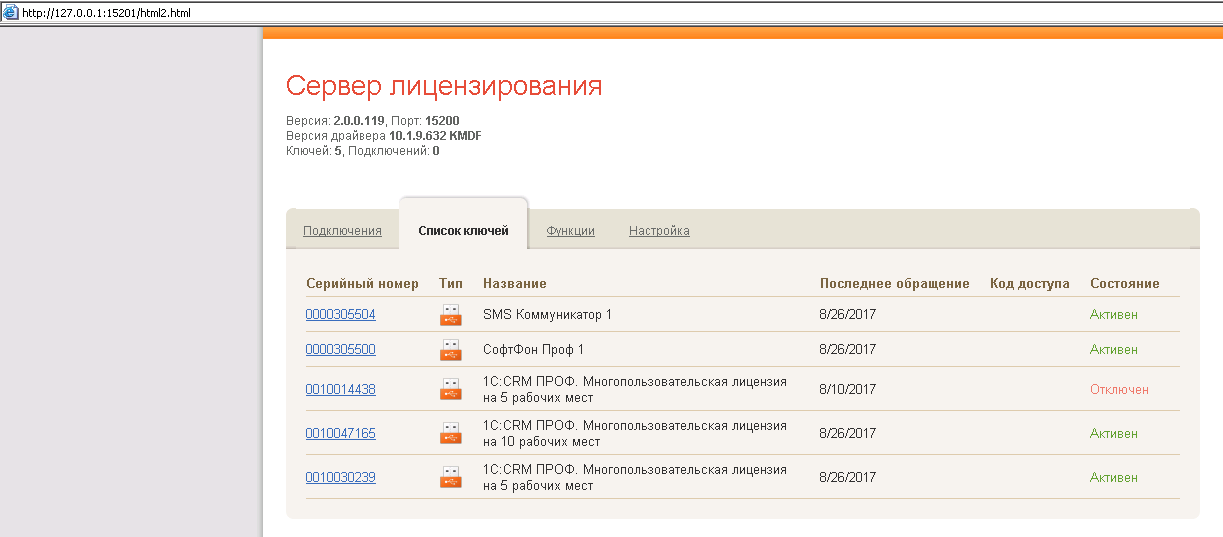This screenshot has width=1223, height=537.
Task: Open serial number link 0010014438
Action: click(x=340, y=390)
